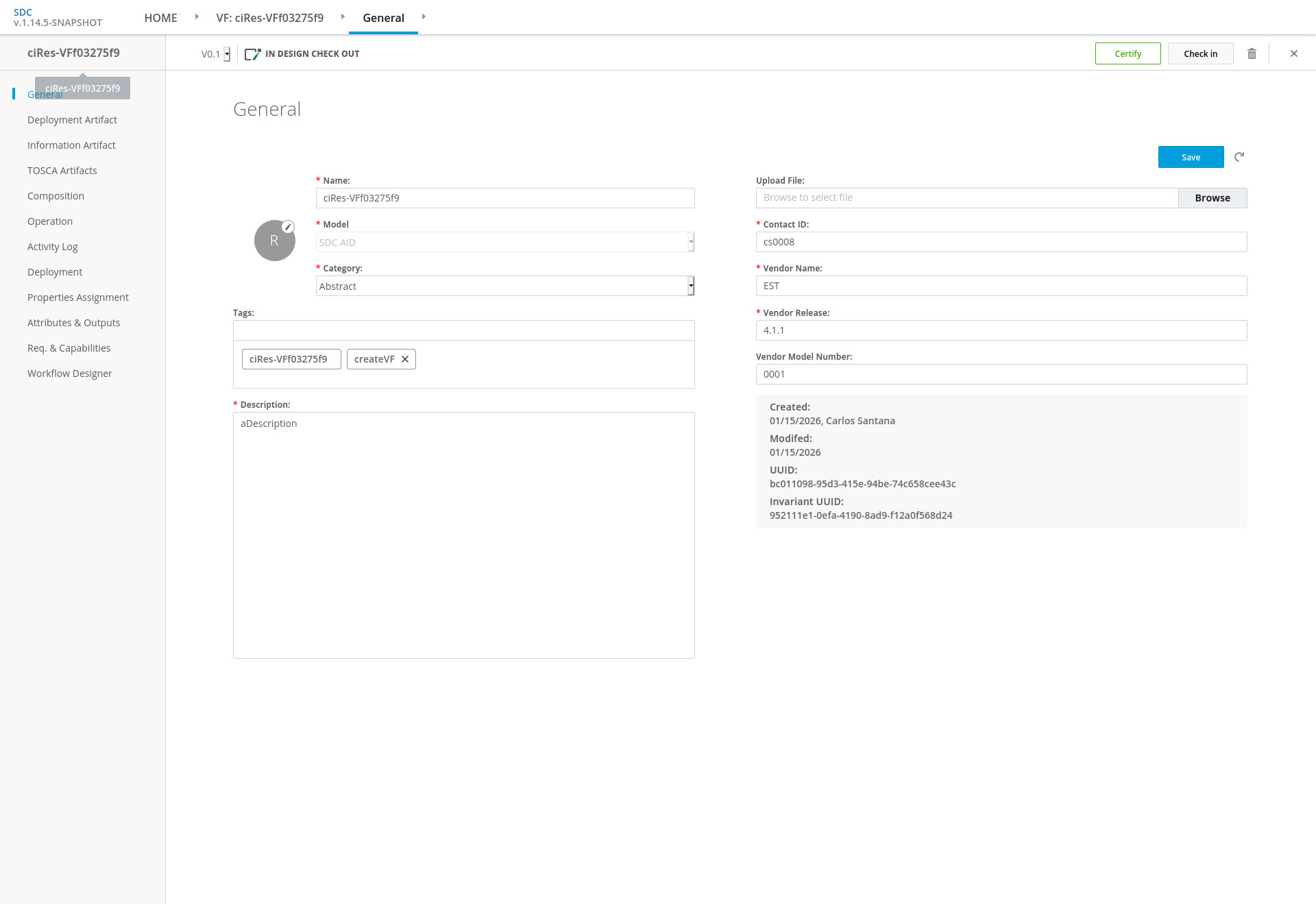The height and width of the screenshot is (904, 1316).
Task: Click the Check in button
Action: 1200,53
